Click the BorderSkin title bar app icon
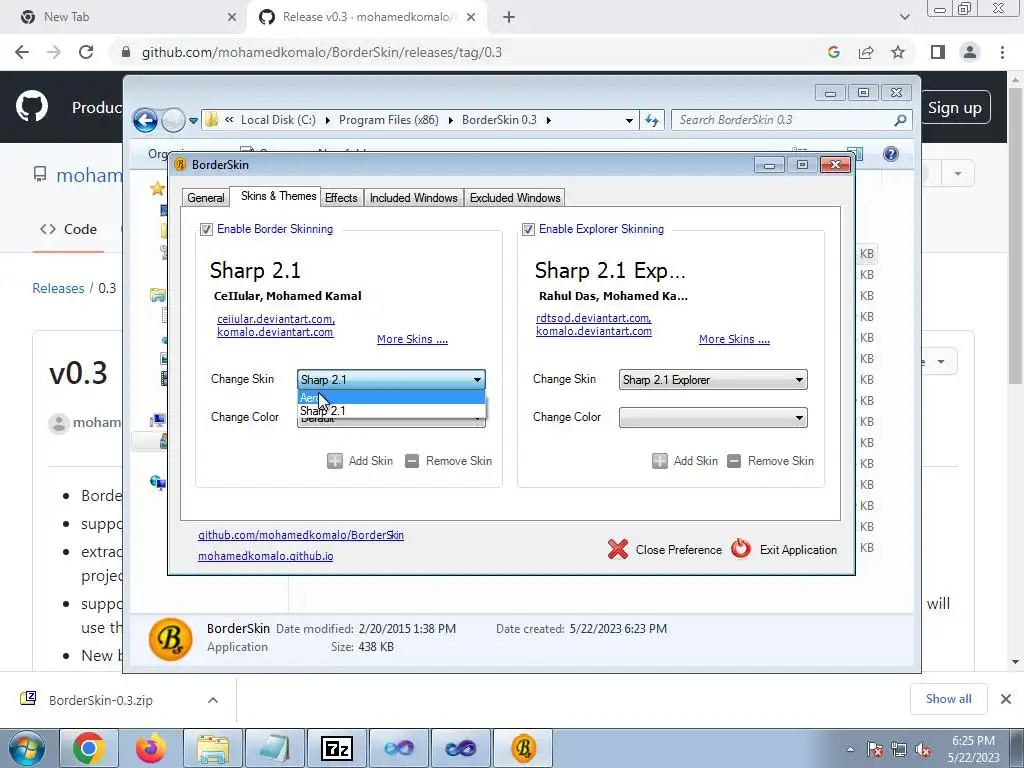 180,165
